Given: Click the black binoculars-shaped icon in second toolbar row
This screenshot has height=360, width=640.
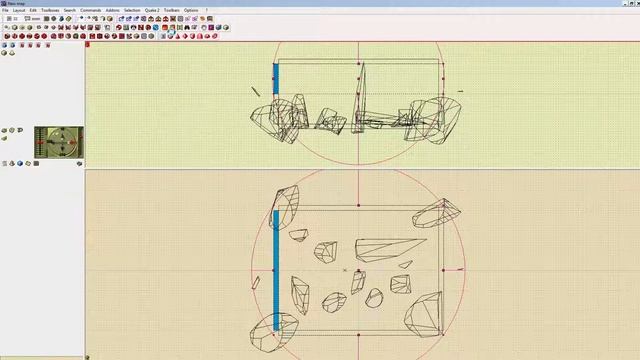Looking at the screenshot, I should pyautogui.click(x=187, y=27).
